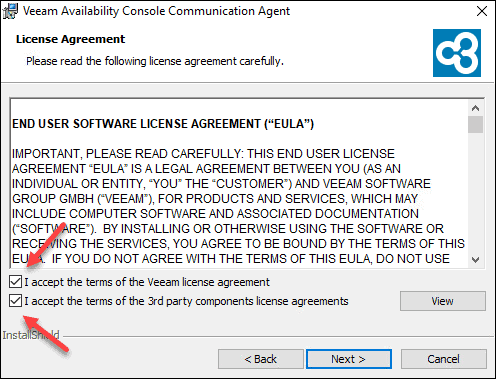
Task: Open the 3rd party licenses with View
Action: click(443, 301)
